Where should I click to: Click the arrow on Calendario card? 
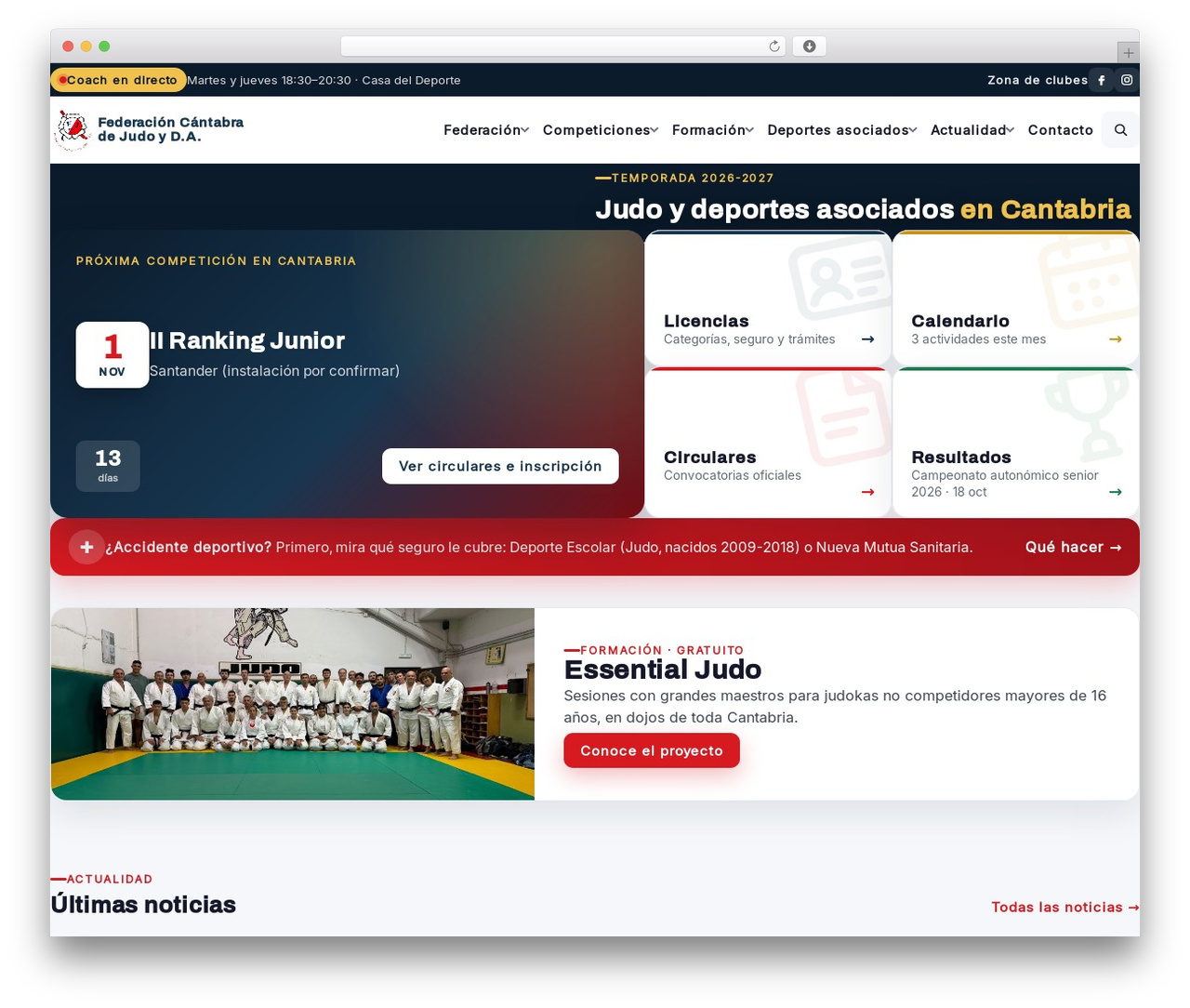[x=1115, y=339]
